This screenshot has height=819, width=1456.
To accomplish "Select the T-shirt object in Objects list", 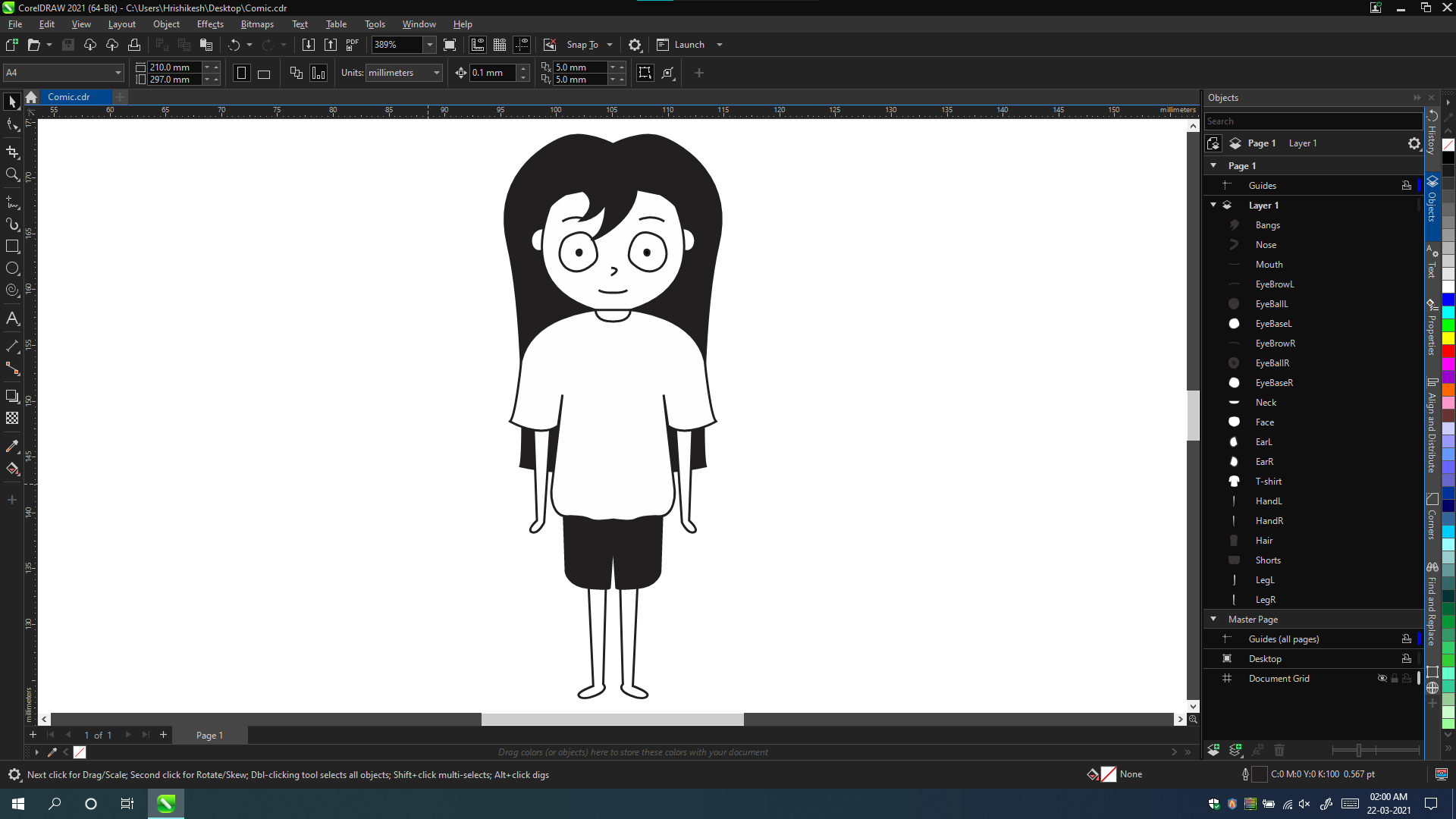I will [1268, 481].
